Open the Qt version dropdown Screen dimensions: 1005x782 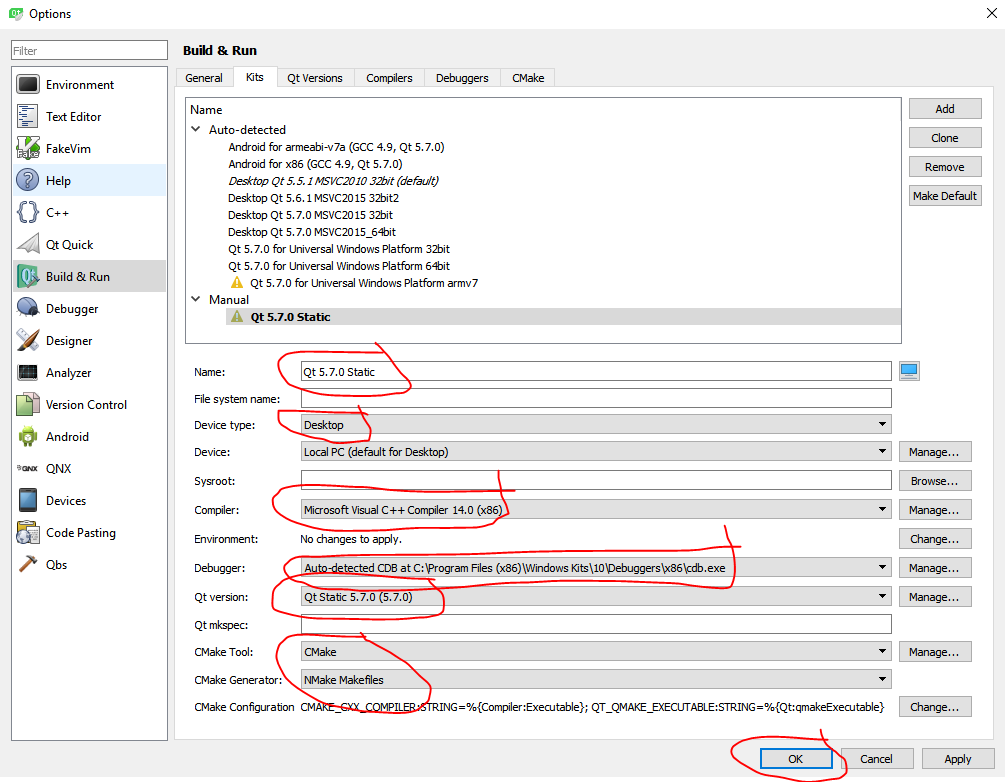pyautogui.click(x=596, y=597)
